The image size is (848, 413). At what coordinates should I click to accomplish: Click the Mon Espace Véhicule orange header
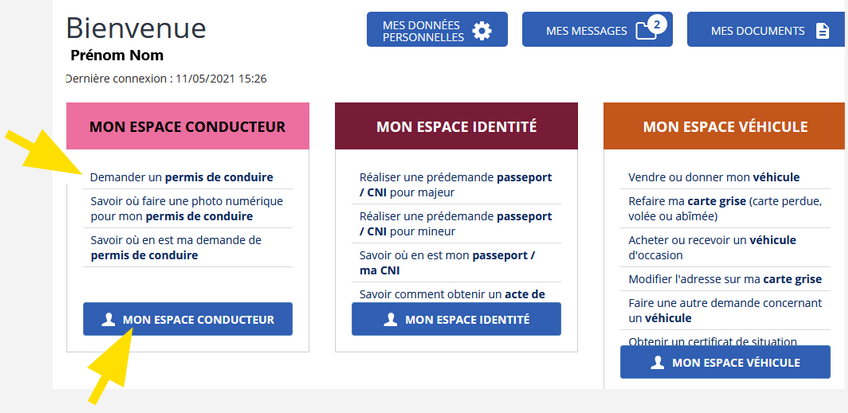pyautogui.click(x=724, y=126)
